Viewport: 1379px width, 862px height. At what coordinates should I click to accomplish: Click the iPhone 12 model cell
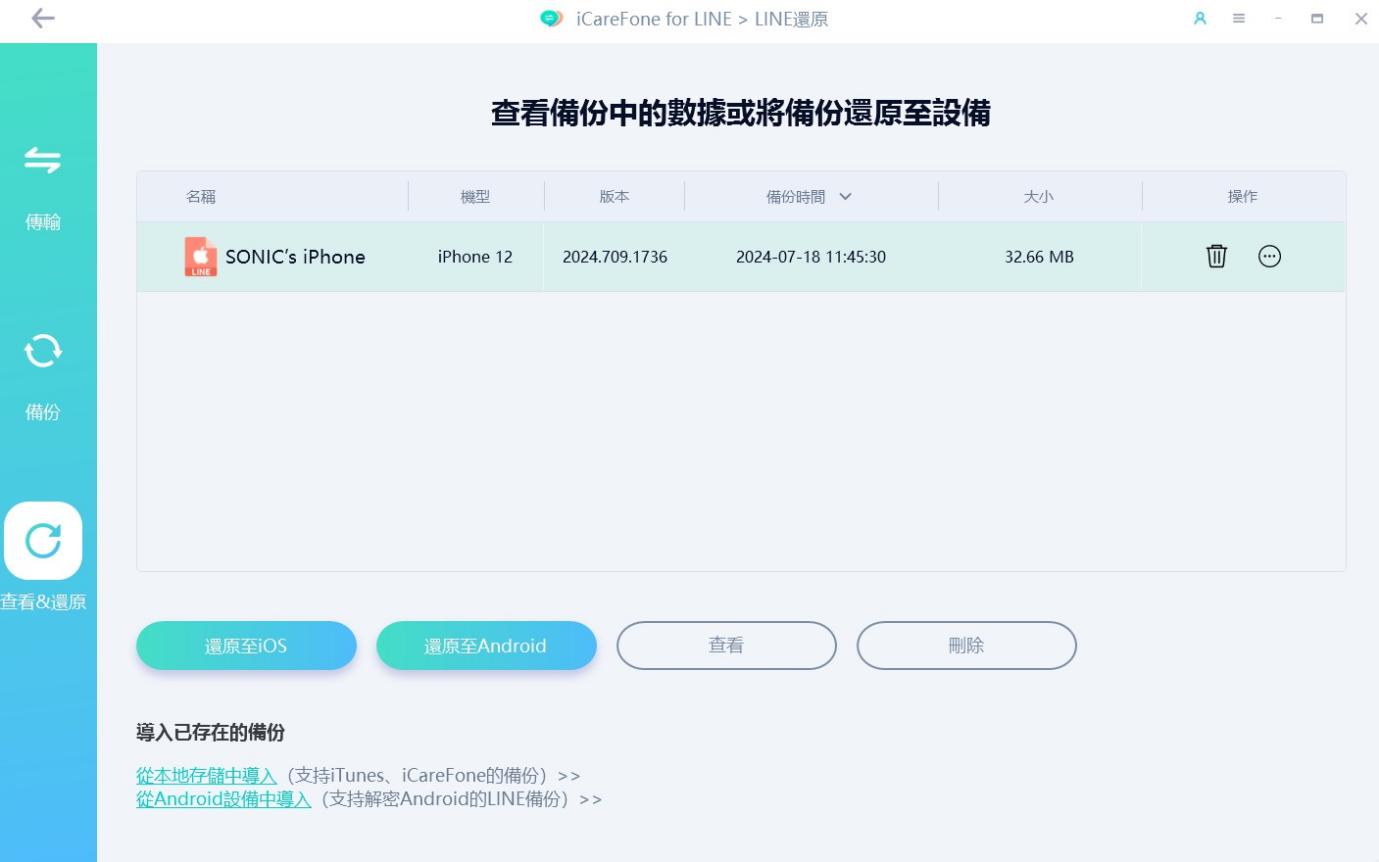point(475,257)
